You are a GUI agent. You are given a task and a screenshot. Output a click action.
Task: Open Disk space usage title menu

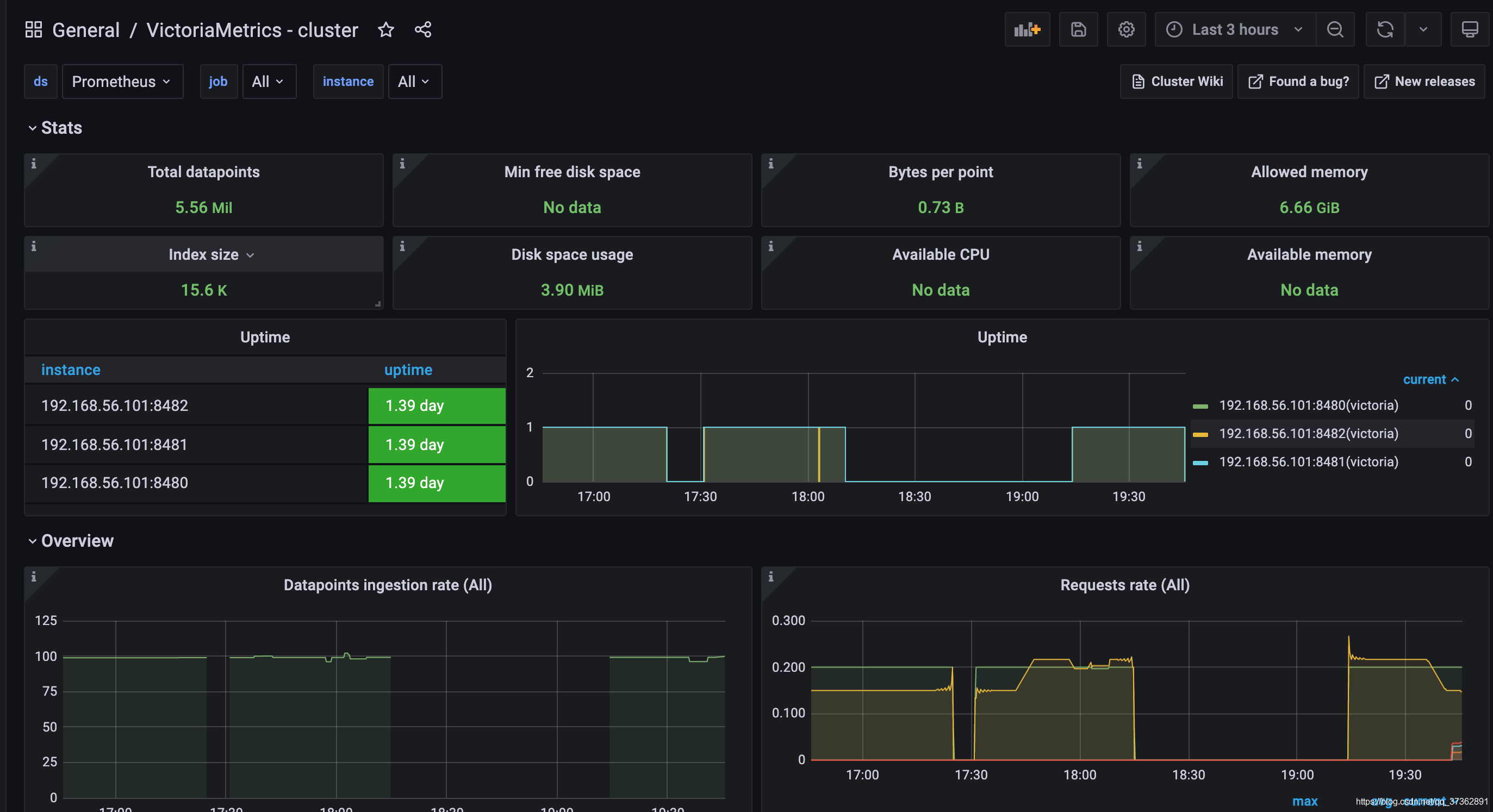572,255
